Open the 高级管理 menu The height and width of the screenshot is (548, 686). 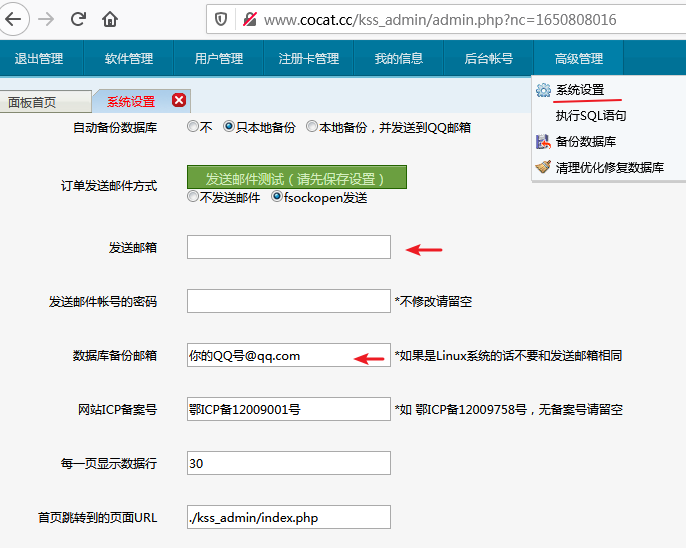(579, 58)
